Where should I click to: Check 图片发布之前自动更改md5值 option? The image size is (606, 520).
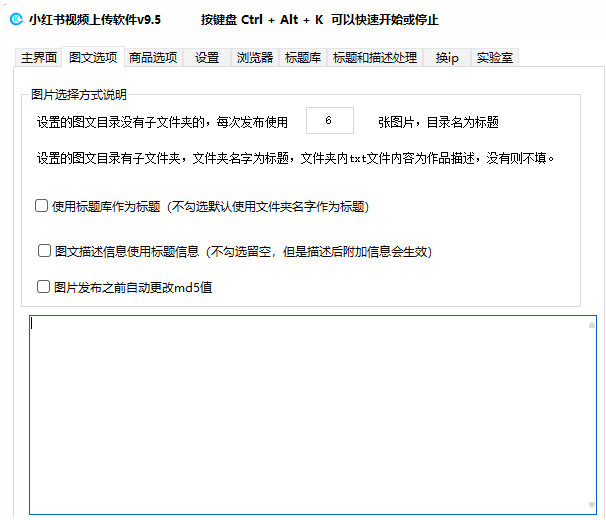(43, 287)
